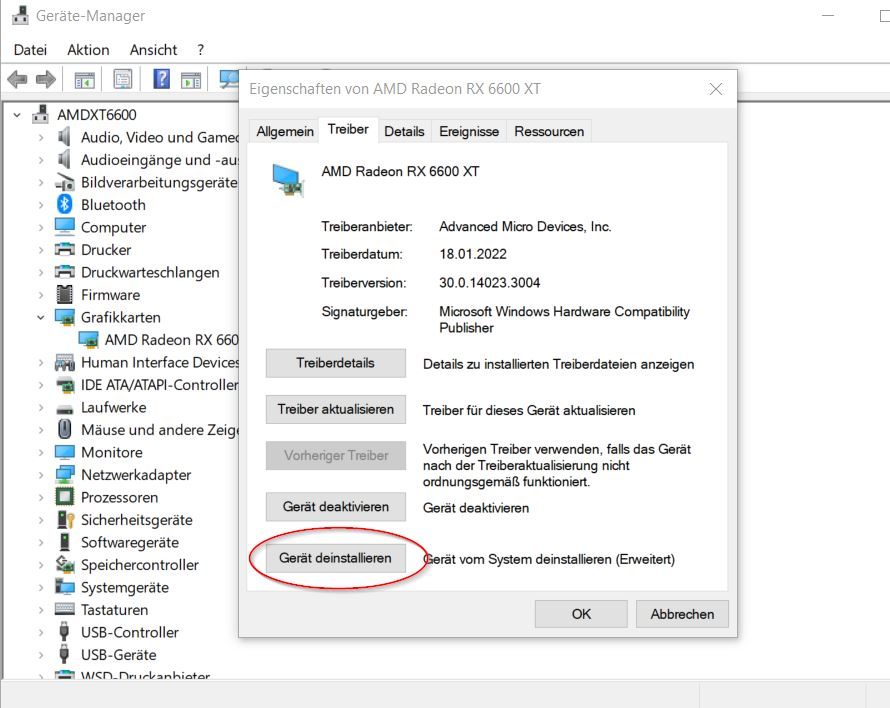This screenshot has height=708, width=890.
Task: Click the Systemgeräte icon
Action: click(65, 586)
